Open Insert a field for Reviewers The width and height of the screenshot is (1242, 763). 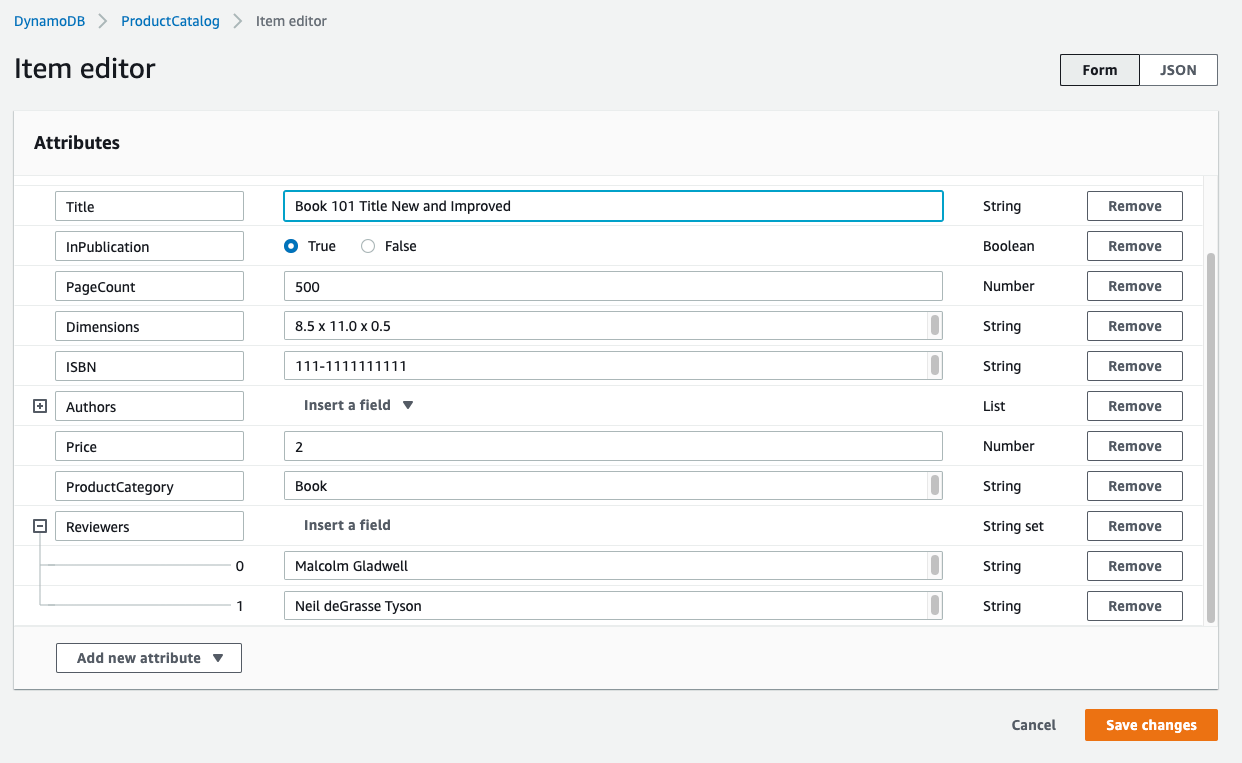[x=347, y=525]
